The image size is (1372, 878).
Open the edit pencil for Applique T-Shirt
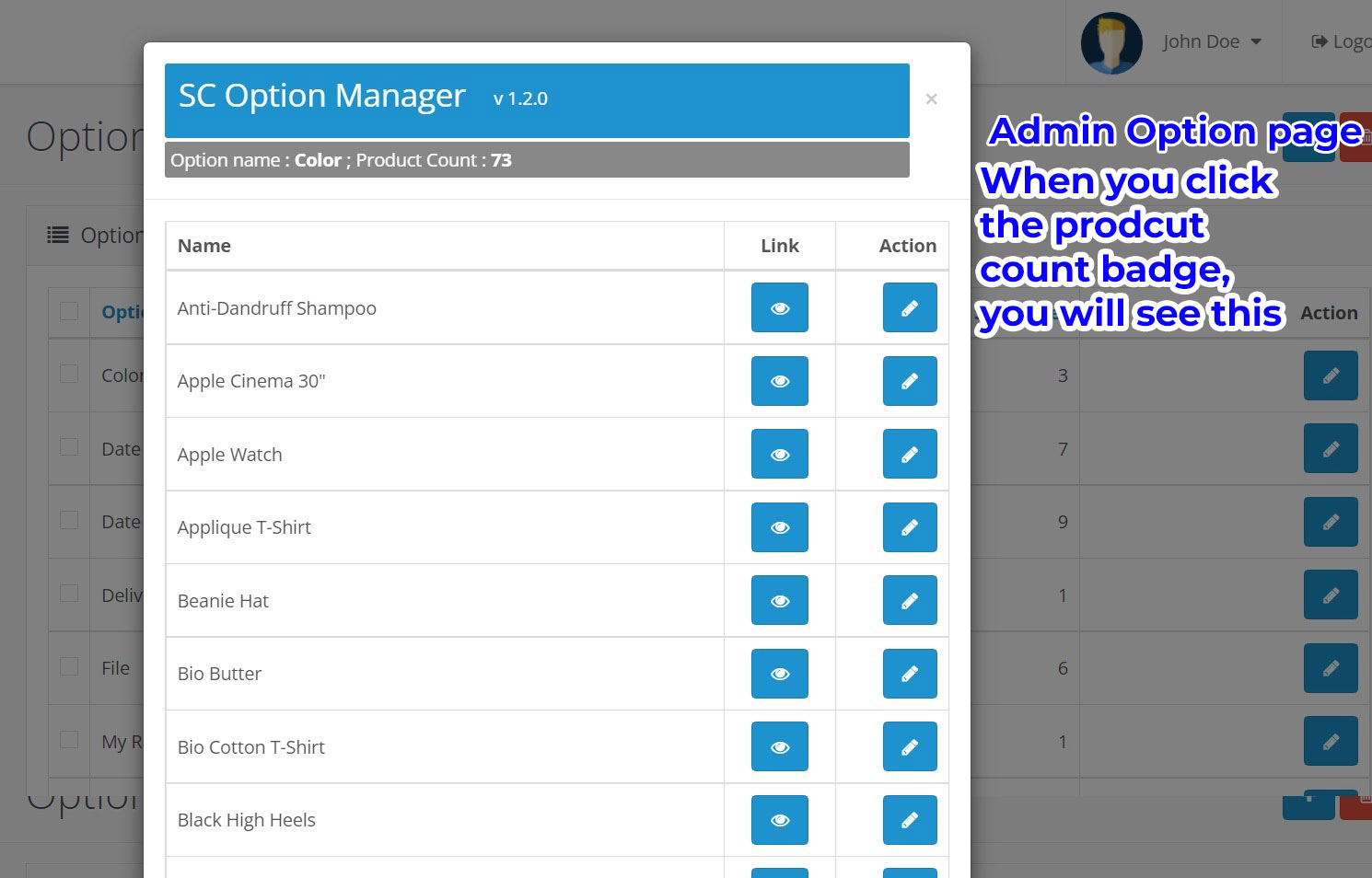click(909, 527)
